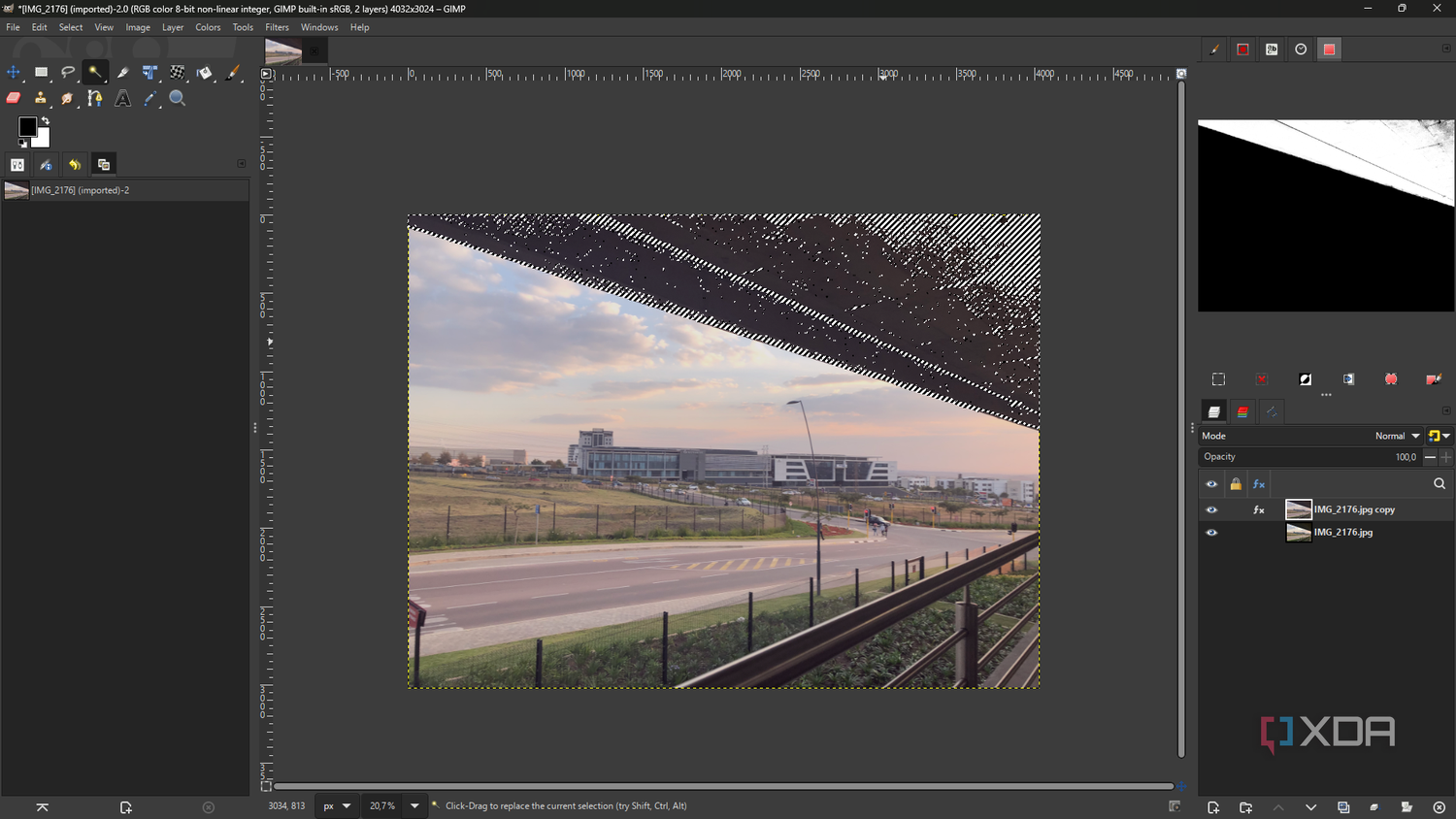The height and width of the screenshot is (819, 1456).
Task: Select the Zoom magnifier tool
Action: 178,98
